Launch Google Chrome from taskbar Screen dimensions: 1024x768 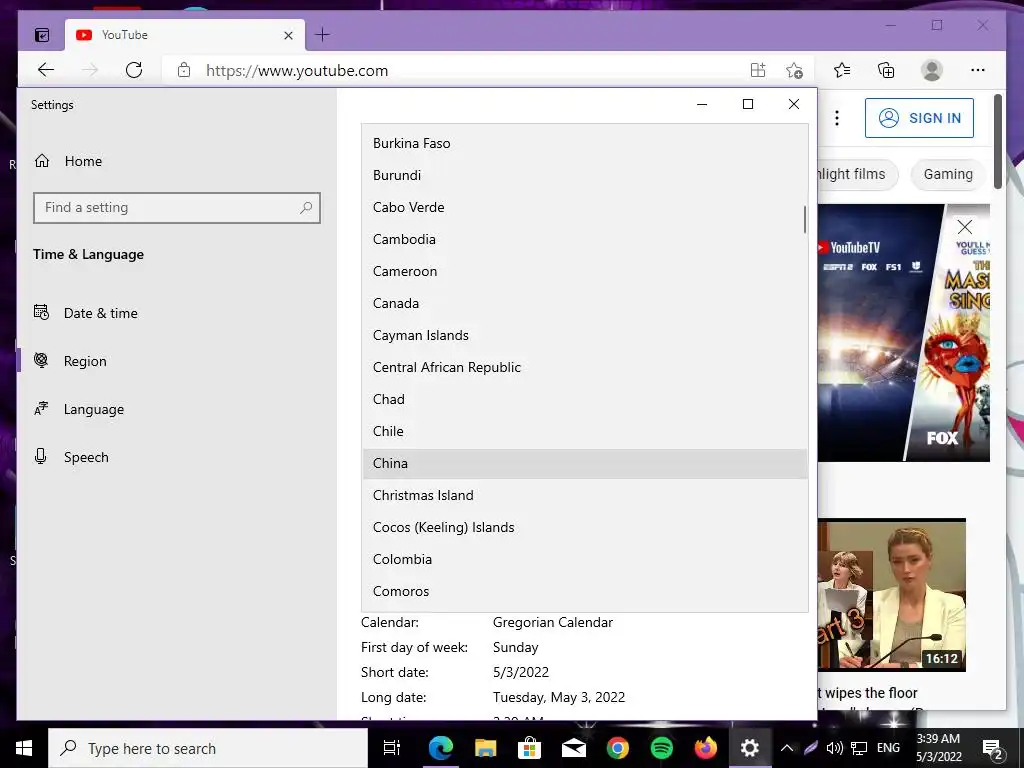coord(618,748)
